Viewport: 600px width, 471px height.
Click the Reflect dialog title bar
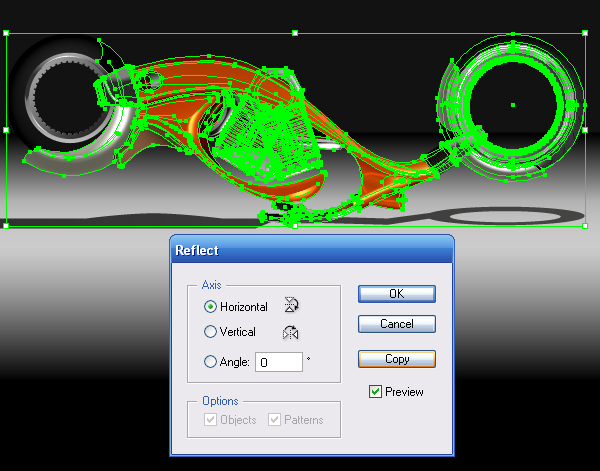(x=312, y=250)
